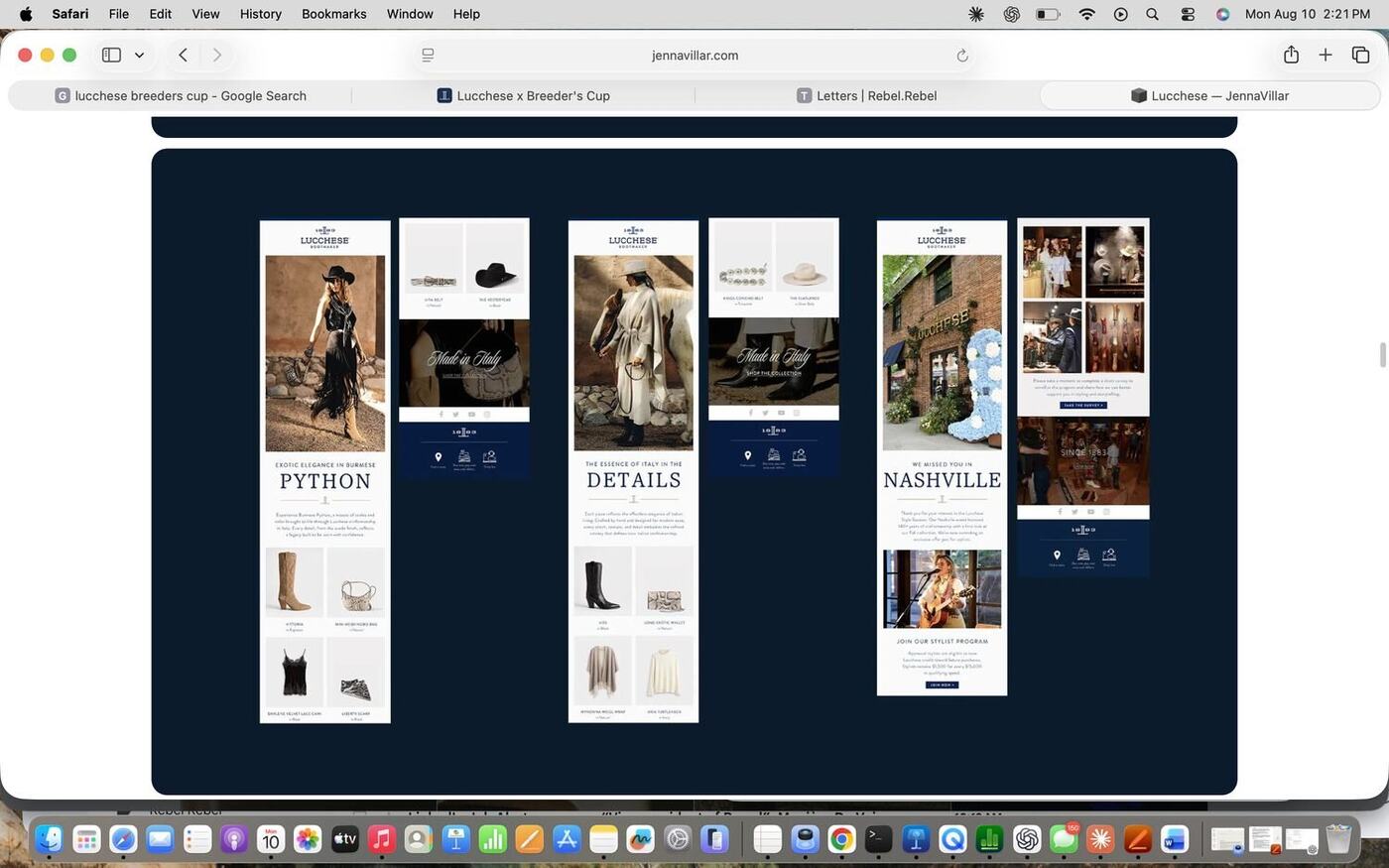Click the jennavillar.com address field
This screenshot has height=868, width=1389.
(694, 56)
